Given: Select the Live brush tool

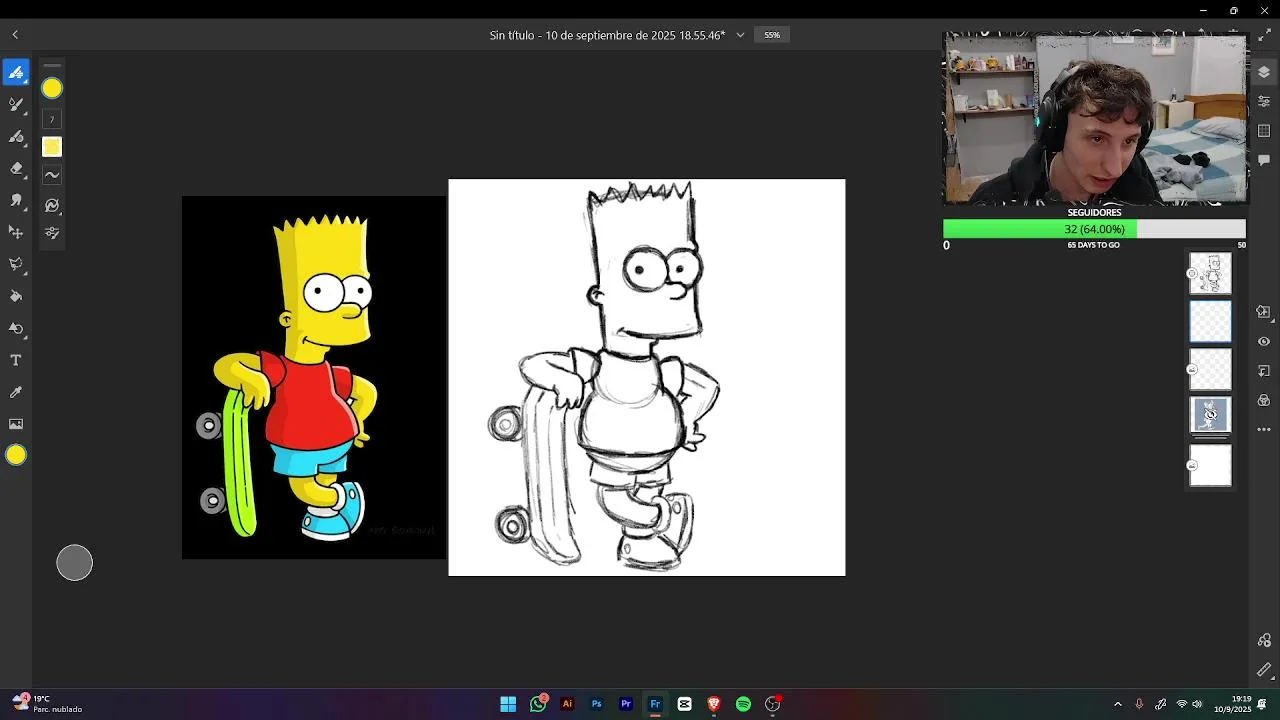Looking at the screenshot, I should 16,104.
